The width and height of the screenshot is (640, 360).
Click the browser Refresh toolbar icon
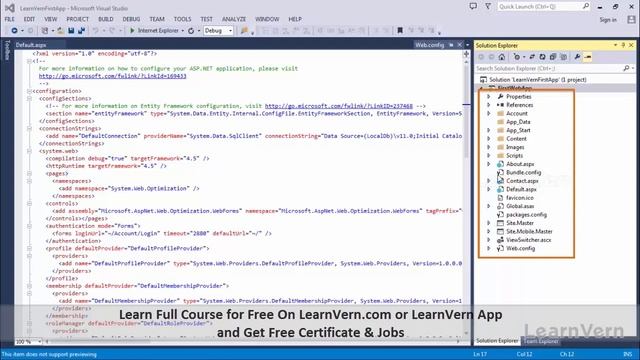[x=191, y=31]
